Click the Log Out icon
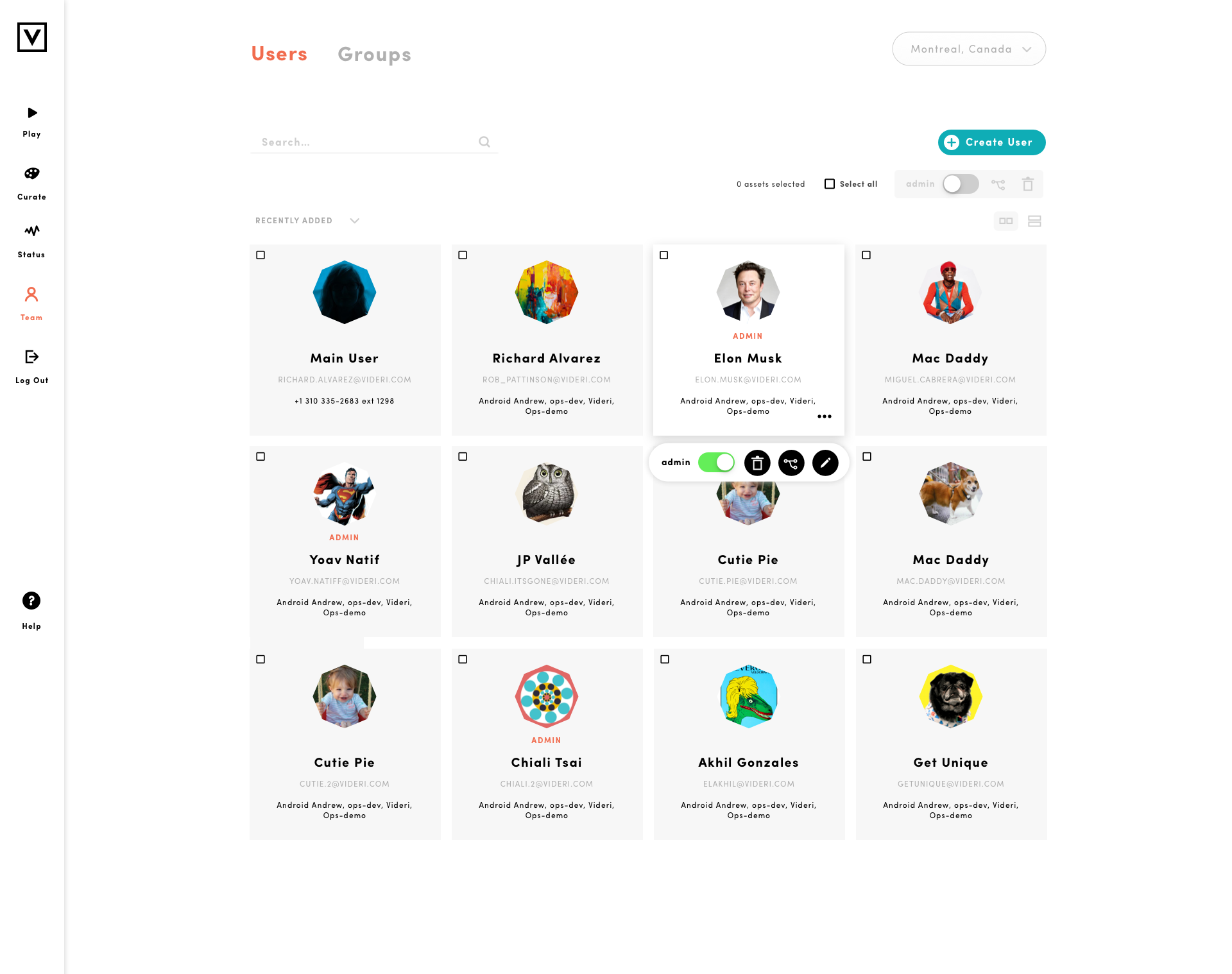1232x974 pixels. coord(31,357)
